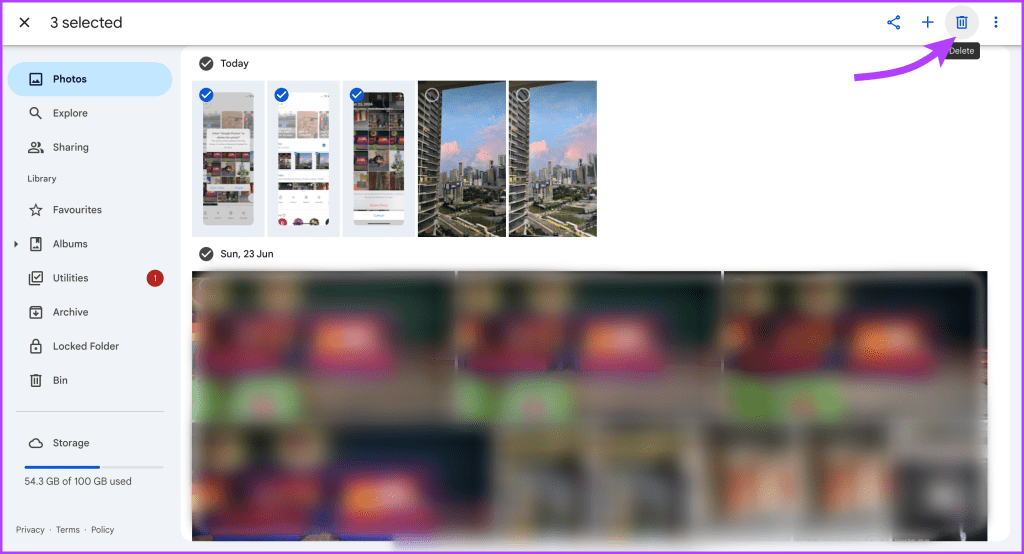This screenshot has width=1024, height=554.
Task: Select the first unselected skyline photo circle
Action: pyautogui.click(x=431, y=95)
